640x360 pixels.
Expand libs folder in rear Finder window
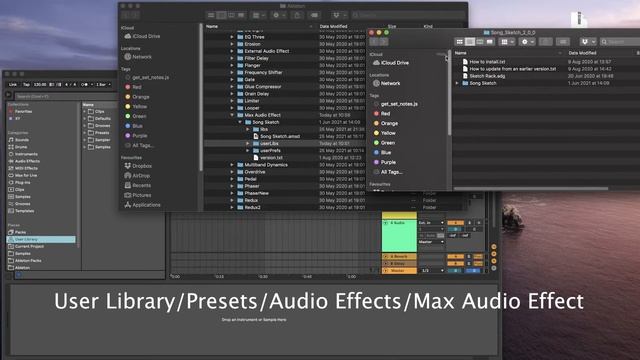[248, 129]
